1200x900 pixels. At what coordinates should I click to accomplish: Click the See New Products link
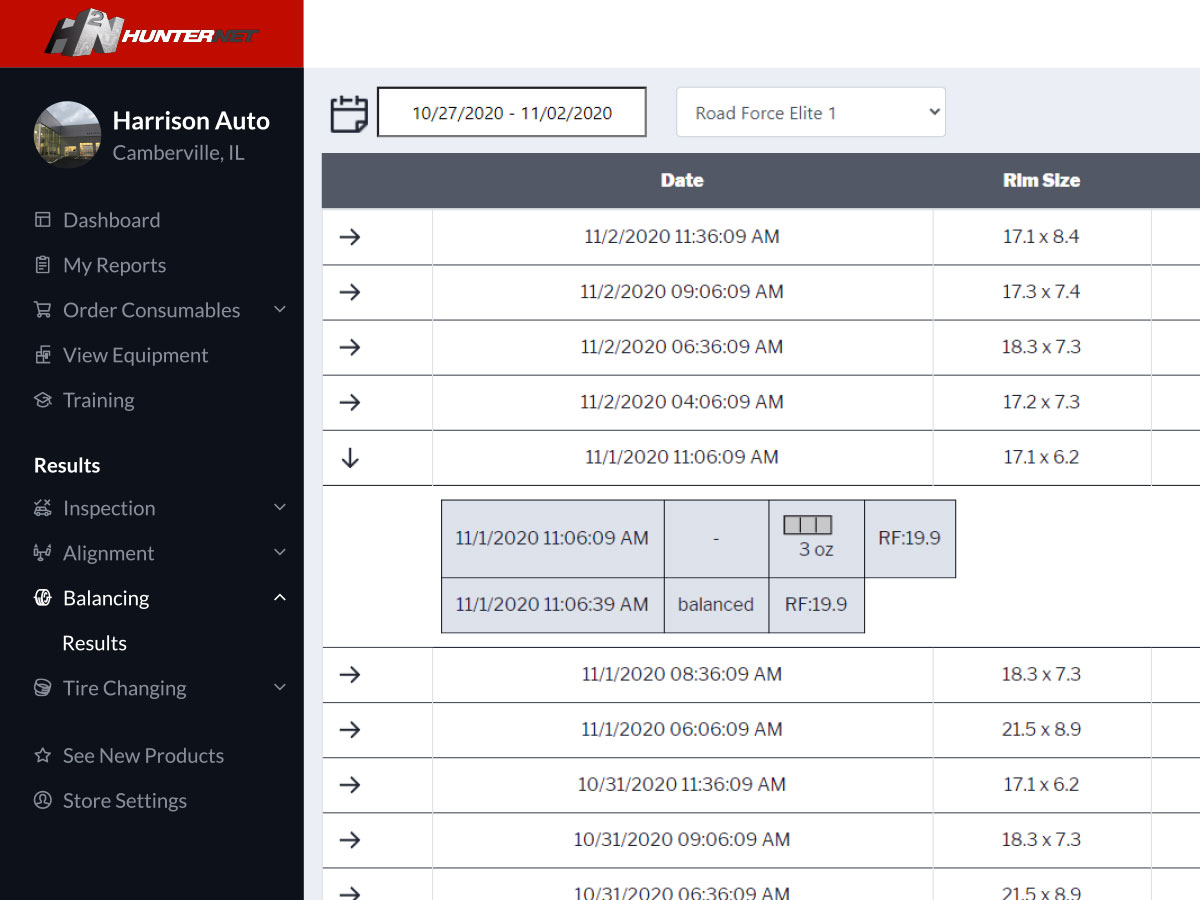143,756
